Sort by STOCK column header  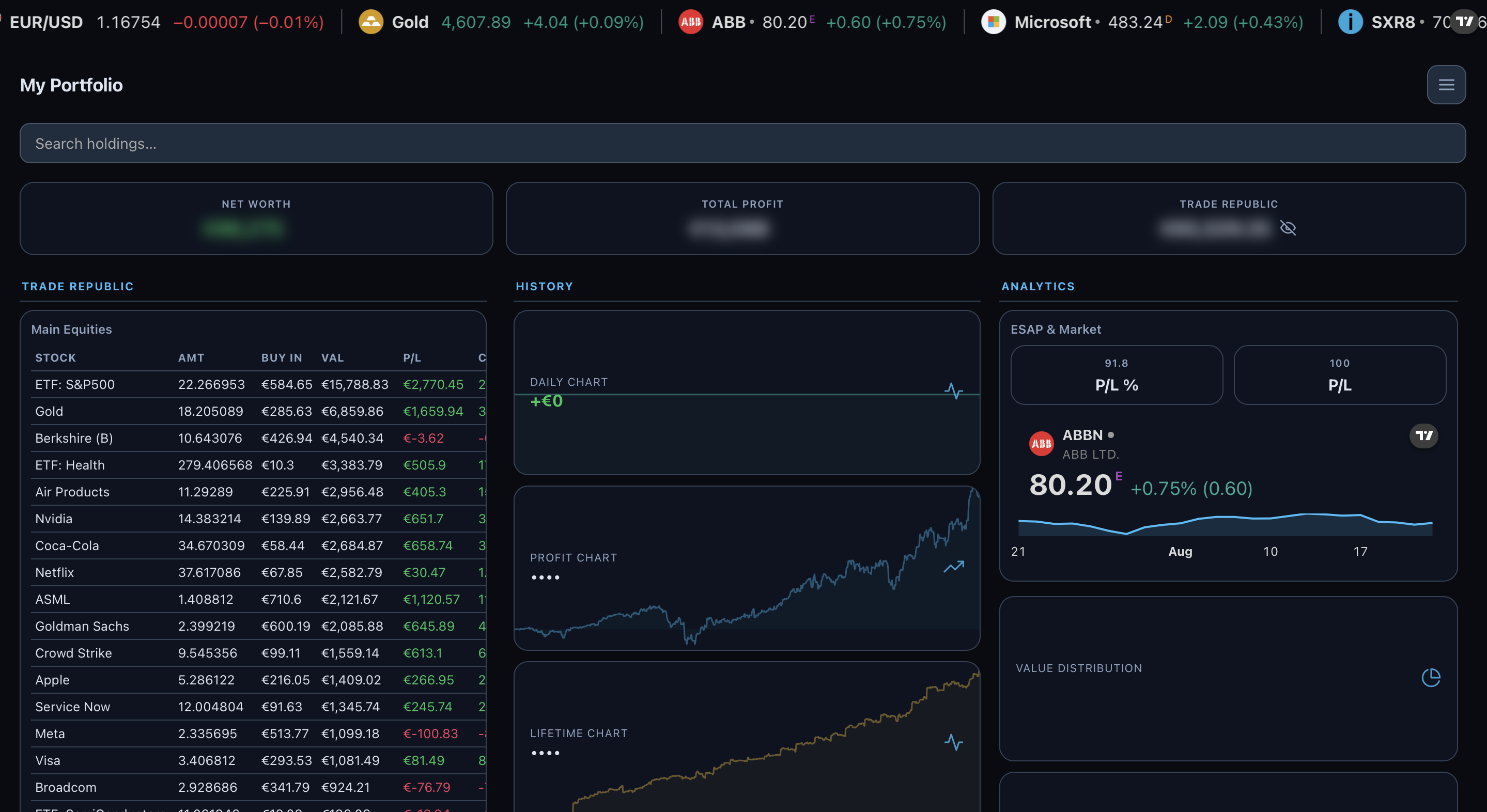55,358
